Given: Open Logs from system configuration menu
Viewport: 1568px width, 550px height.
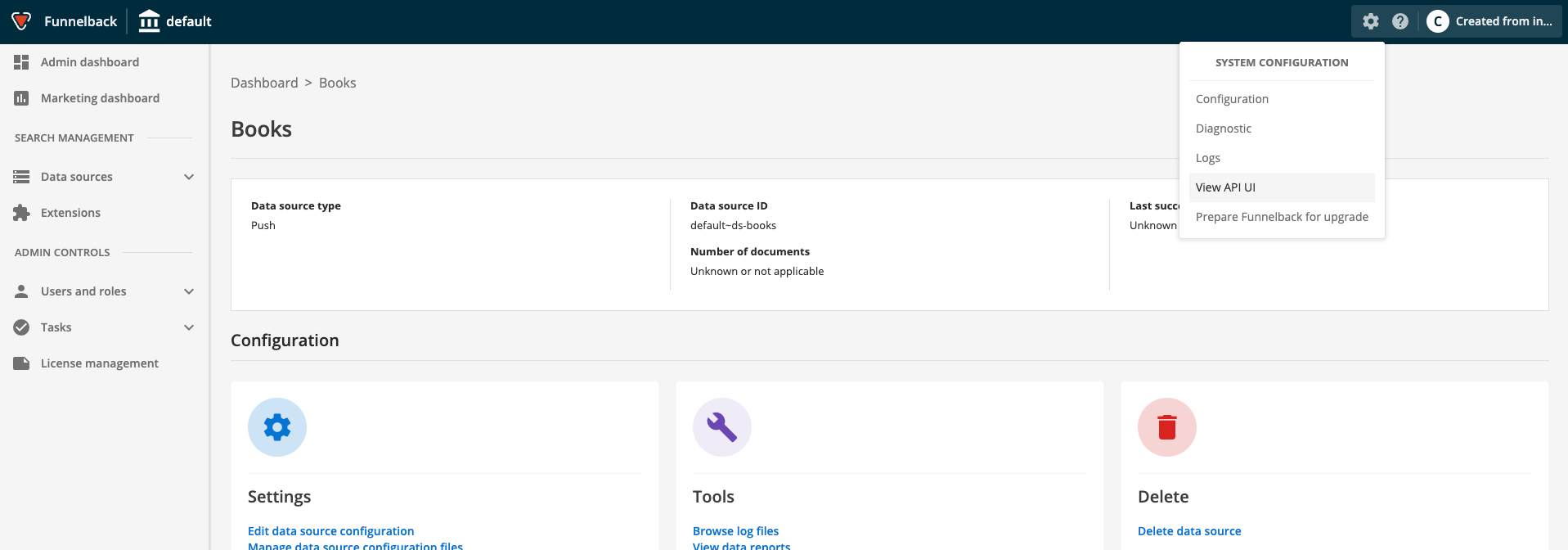Looking at the screenshot, I should [x=1208, y=158].
